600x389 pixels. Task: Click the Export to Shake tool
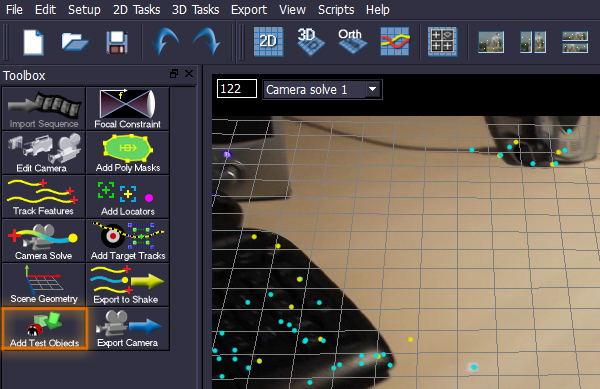click(x=127, y=284)
